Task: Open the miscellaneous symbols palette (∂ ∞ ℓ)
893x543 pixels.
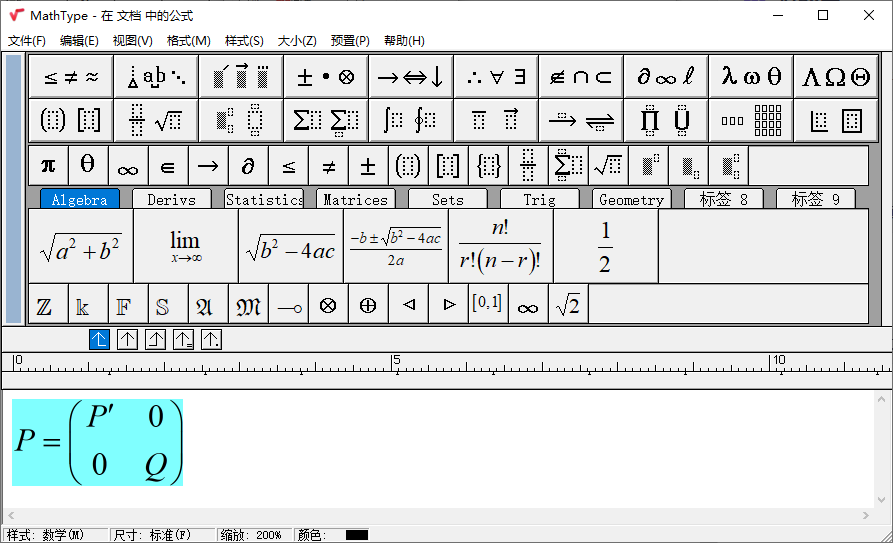Action: click(666, 76)
